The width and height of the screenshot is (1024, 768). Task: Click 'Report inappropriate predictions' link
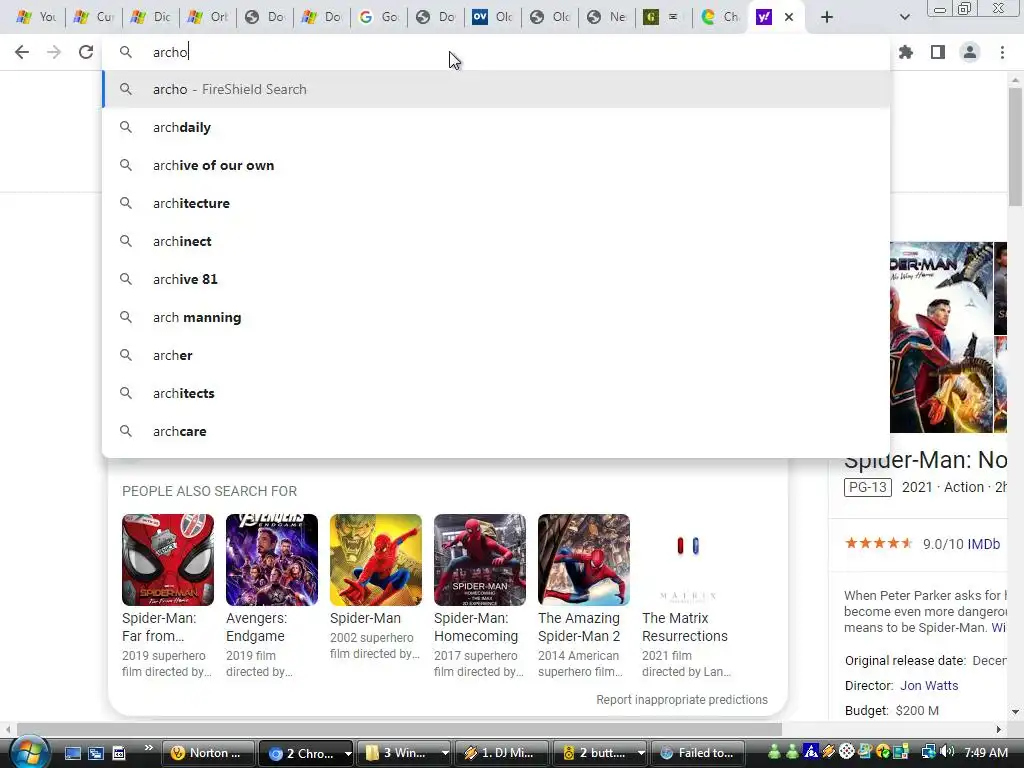point(682,699)
